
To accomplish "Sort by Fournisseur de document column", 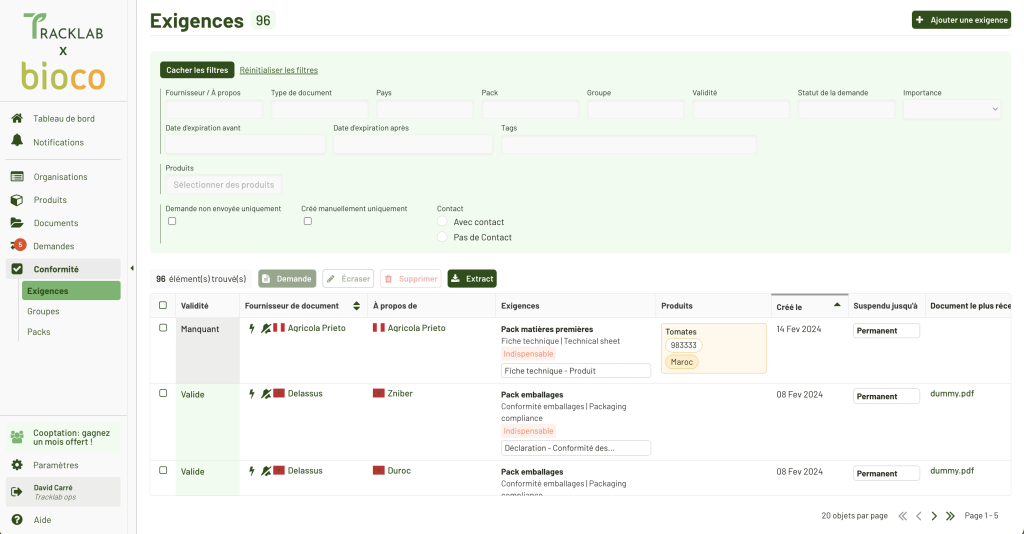I will point(357,306).
